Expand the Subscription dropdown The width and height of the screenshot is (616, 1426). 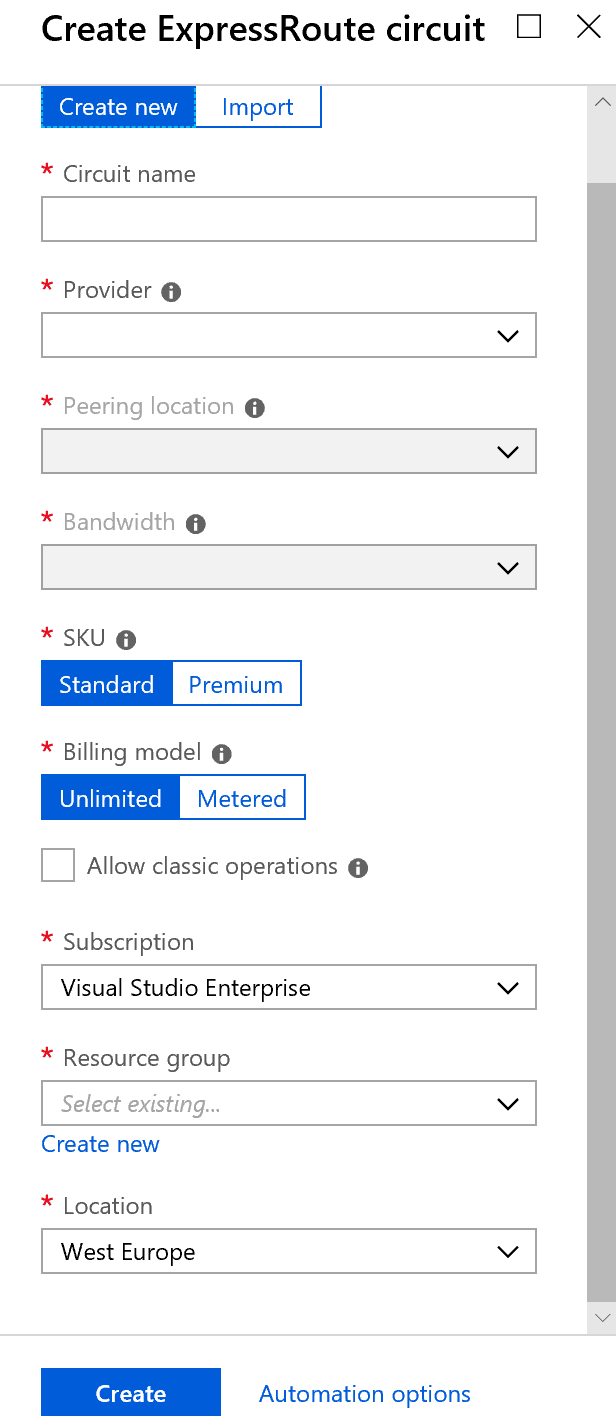(289, 988)
